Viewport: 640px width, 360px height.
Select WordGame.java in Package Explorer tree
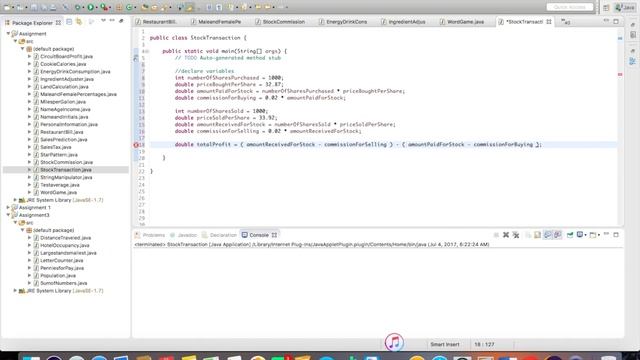coord(58,192)
